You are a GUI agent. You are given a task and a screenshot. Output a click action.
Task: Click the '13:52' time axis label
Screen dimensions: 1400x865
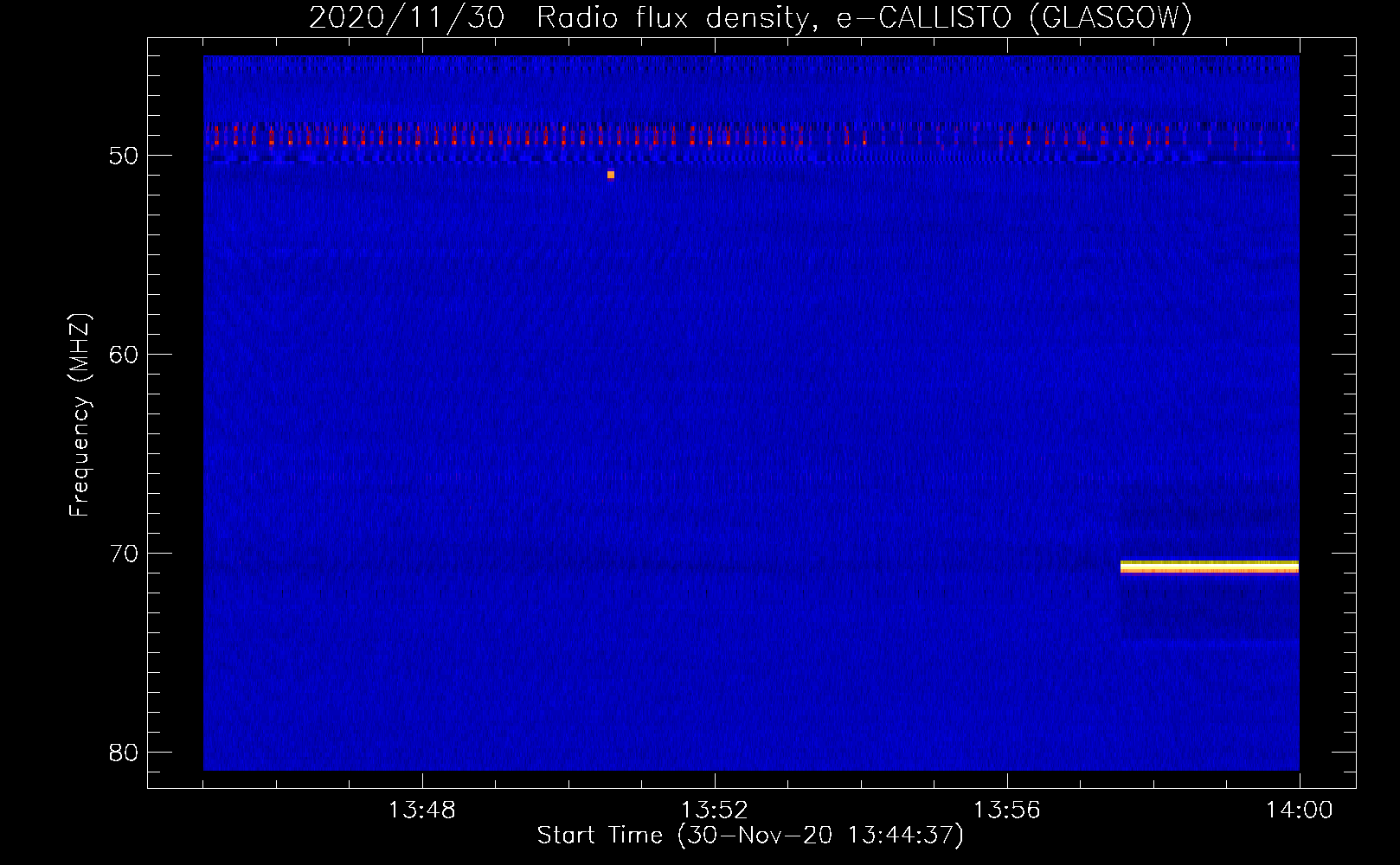click(x=714, y=811)
